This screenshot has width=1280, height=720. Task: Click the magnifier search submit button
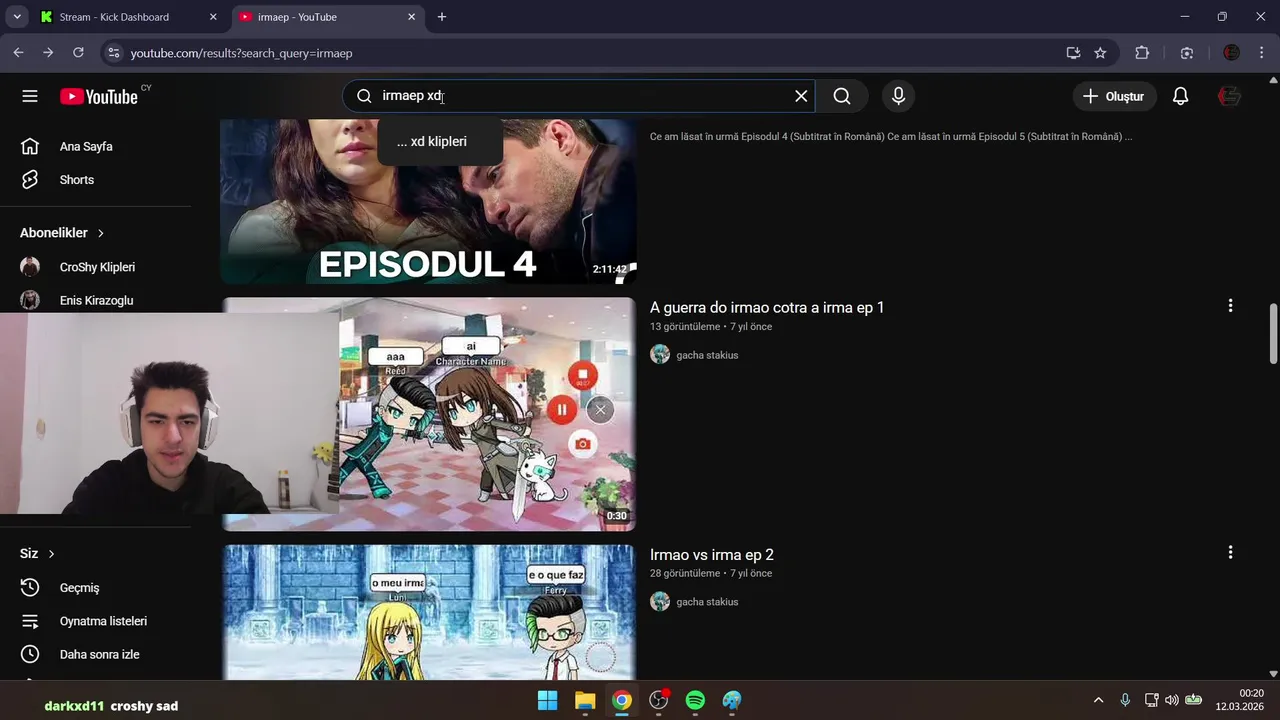(x=842, y=96)
